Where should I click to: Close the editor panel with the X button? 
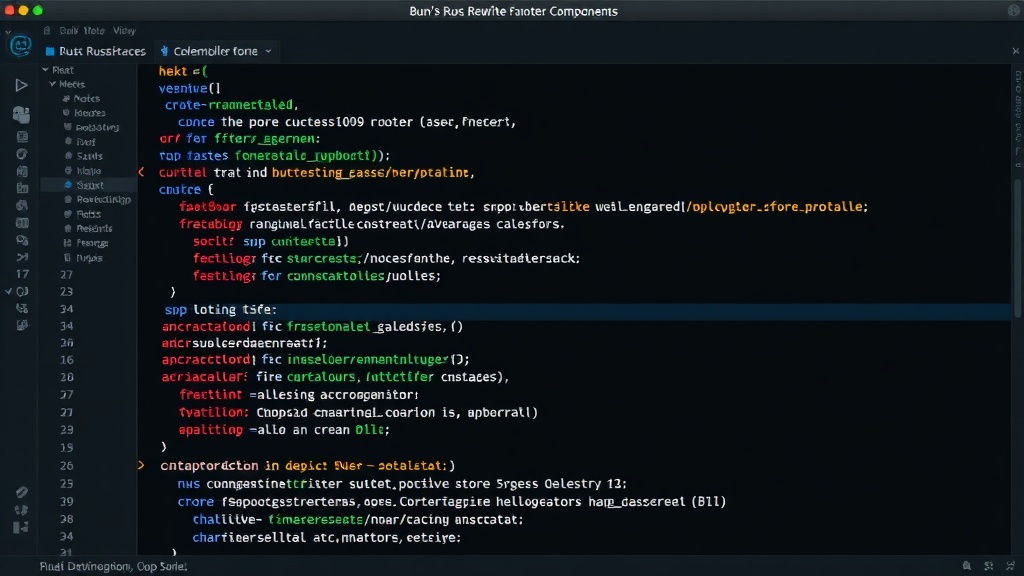click(x=1016, y=51)
